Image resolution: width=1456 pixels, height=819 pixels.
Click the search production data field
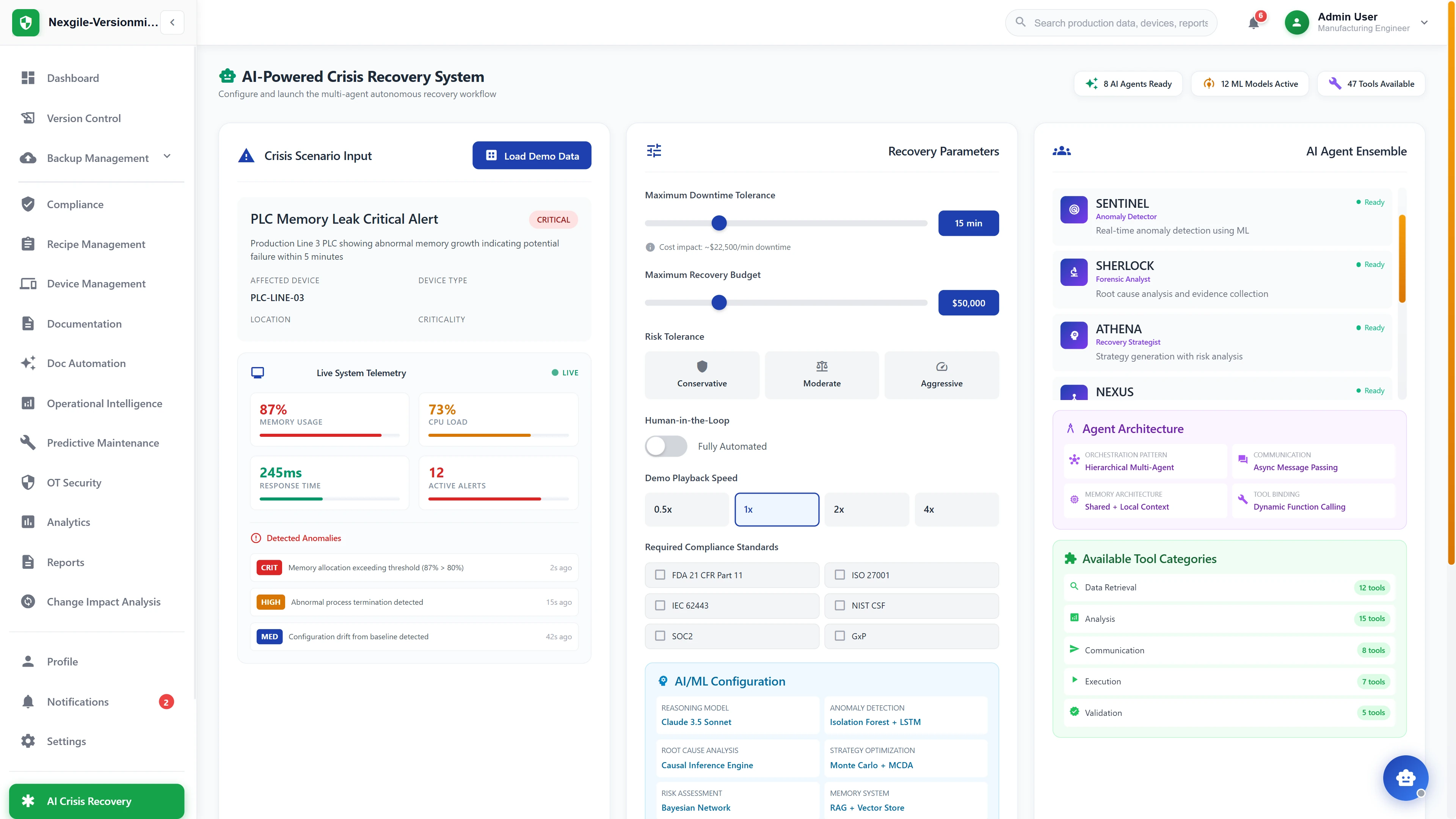pos(1120,23)
